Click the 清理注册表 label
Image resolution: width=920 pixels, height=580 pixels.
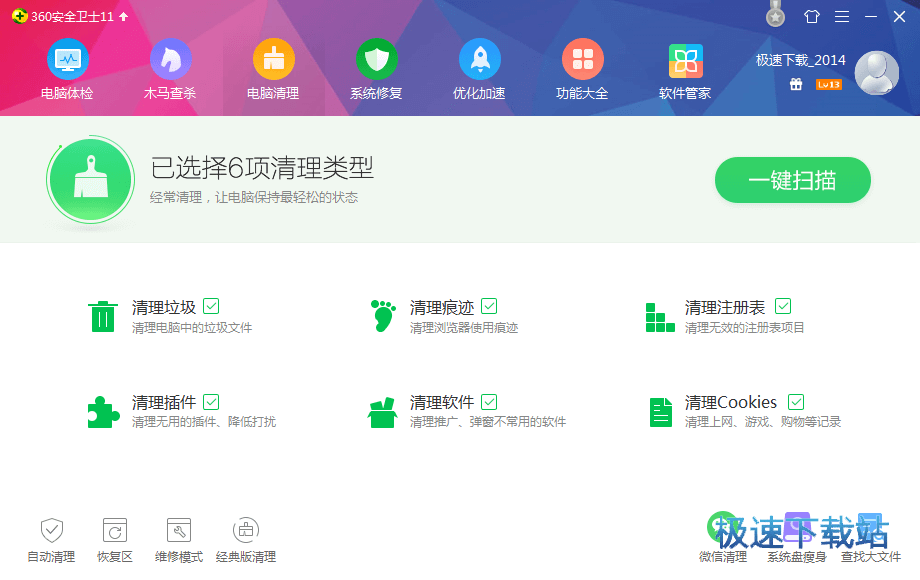click(x=725, y=307)
